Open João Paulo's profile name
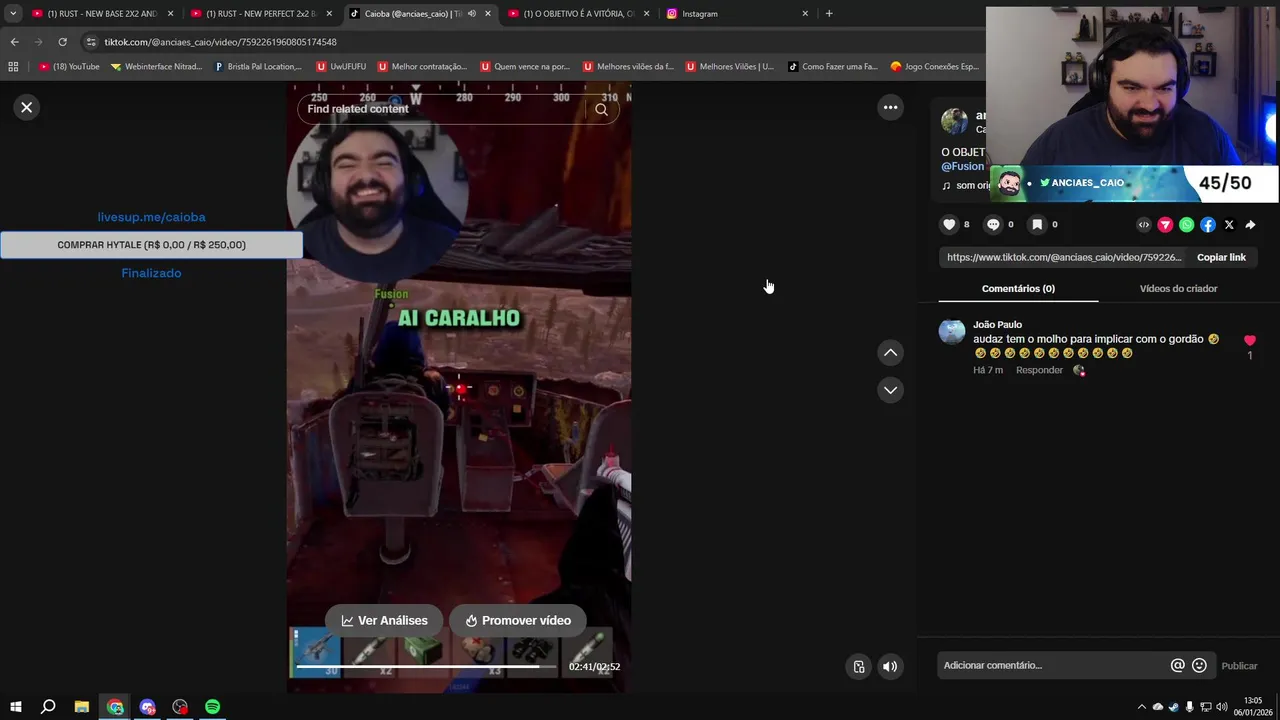Screen dimensions: 1280x720 coord(997,324)
